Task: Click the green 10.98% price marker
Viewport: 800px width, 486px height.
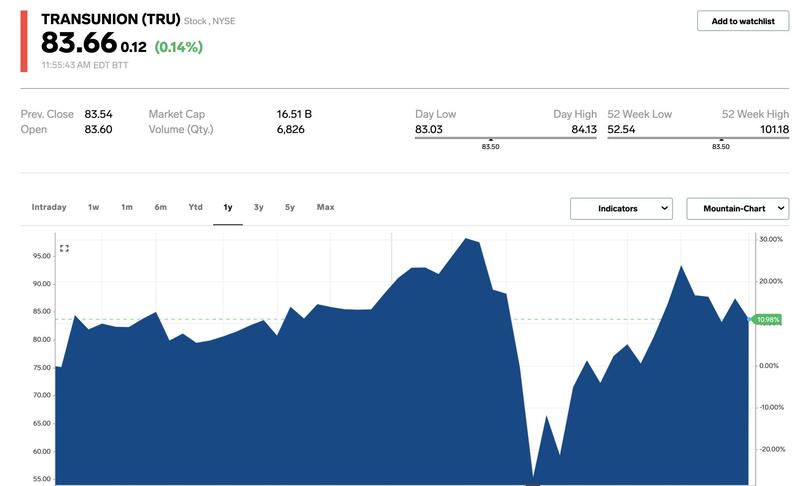Action: pyautogui.click(x=768, y=320)
